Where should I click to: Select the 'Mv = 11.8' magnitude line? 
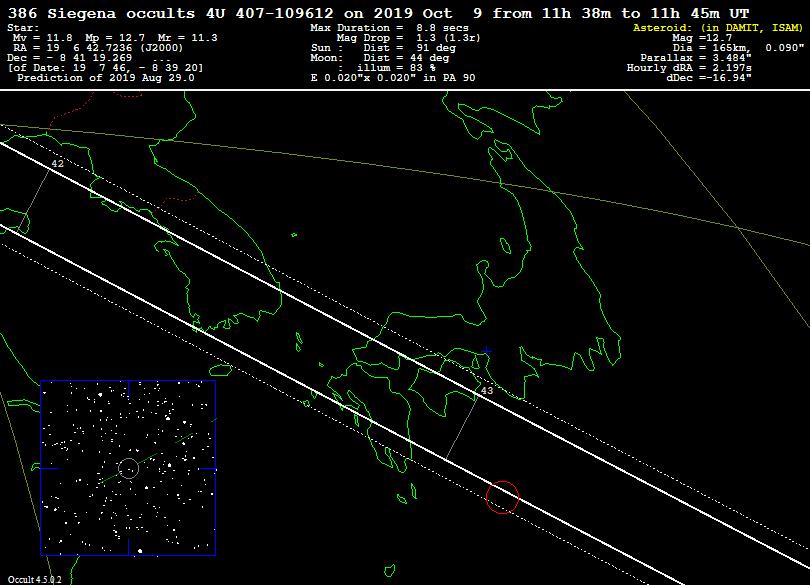coord(115,38)
